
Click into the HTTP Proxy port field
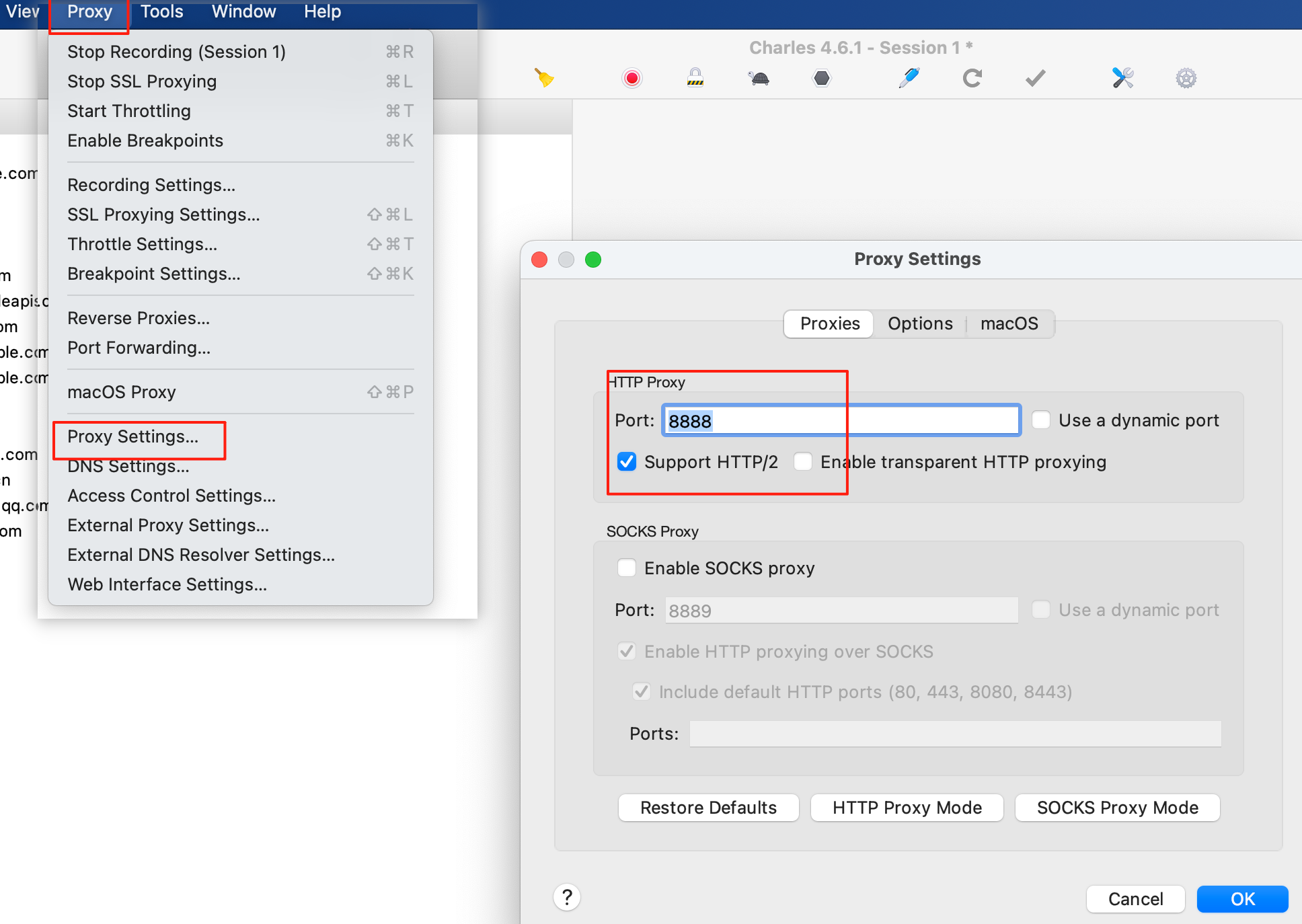coord(841,421)
